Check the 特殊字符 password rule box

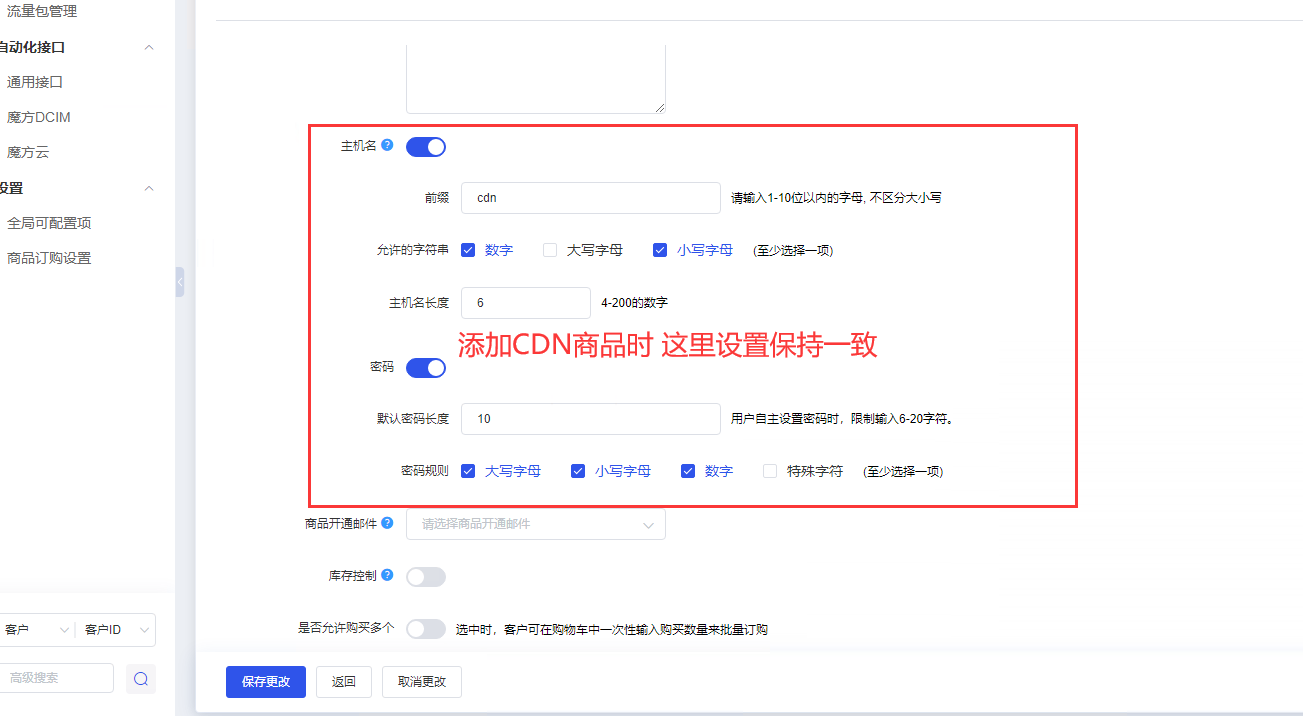[770, 471]
